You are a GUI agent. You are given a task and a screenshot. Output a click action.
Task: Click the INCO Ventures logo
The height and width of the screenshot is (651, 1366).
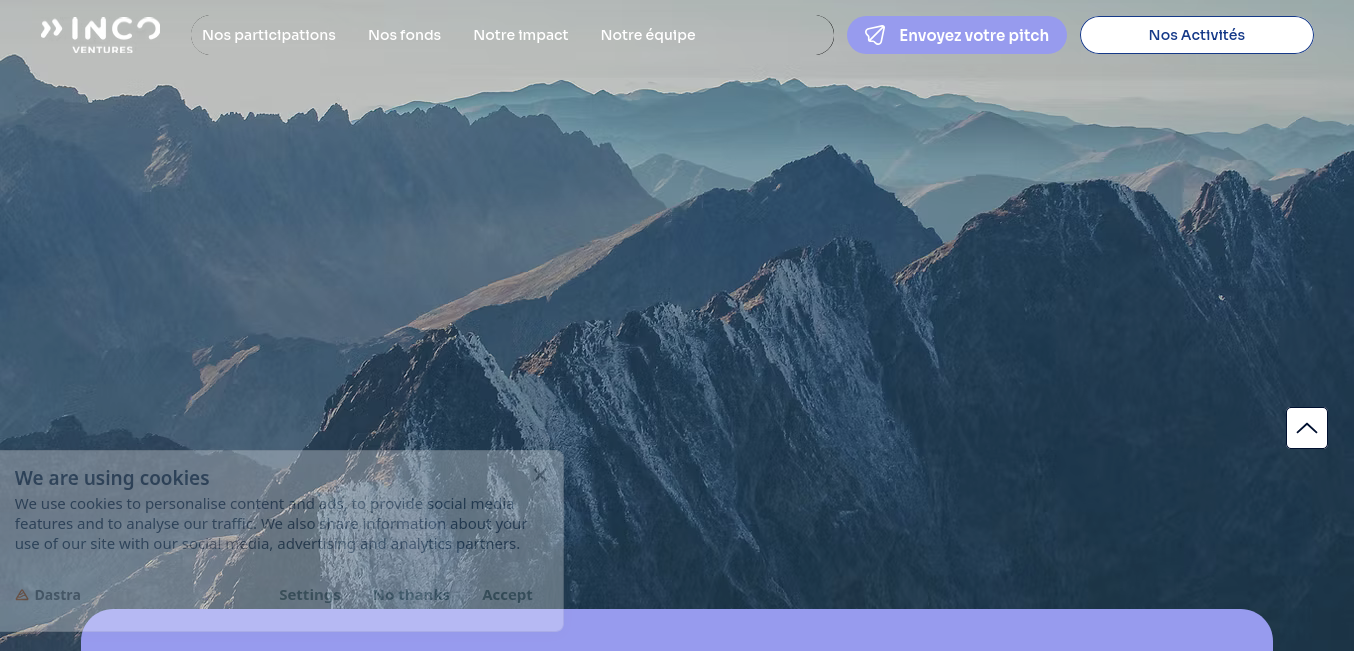(x=100, y=35)
